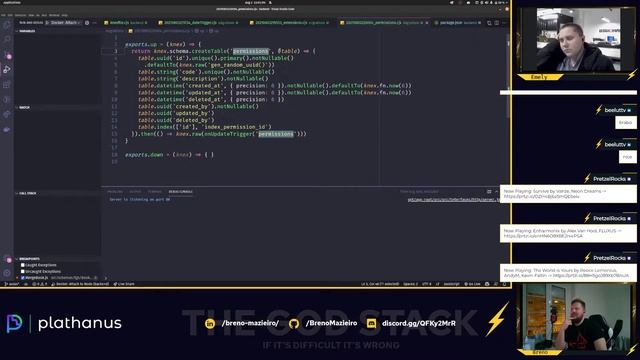Open the TERMINAL panel tab
The height and width of the screenshot is (360, 640).
point(155,191)
